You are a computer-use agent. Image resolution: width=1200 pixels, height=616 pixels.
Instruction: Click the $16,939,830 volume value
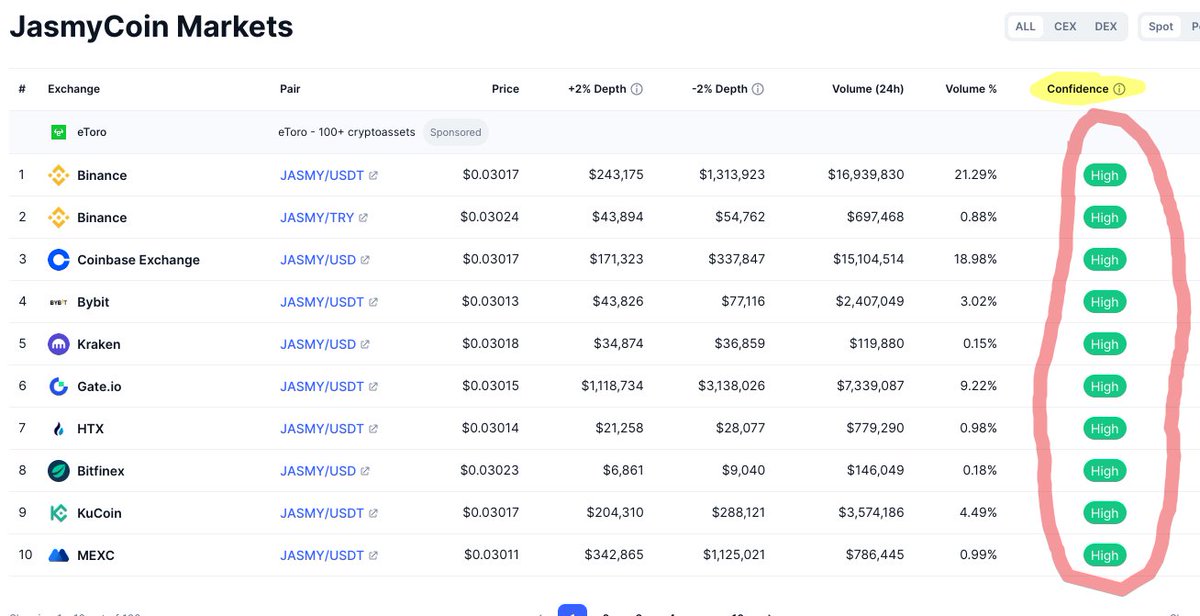pos(866,175)
